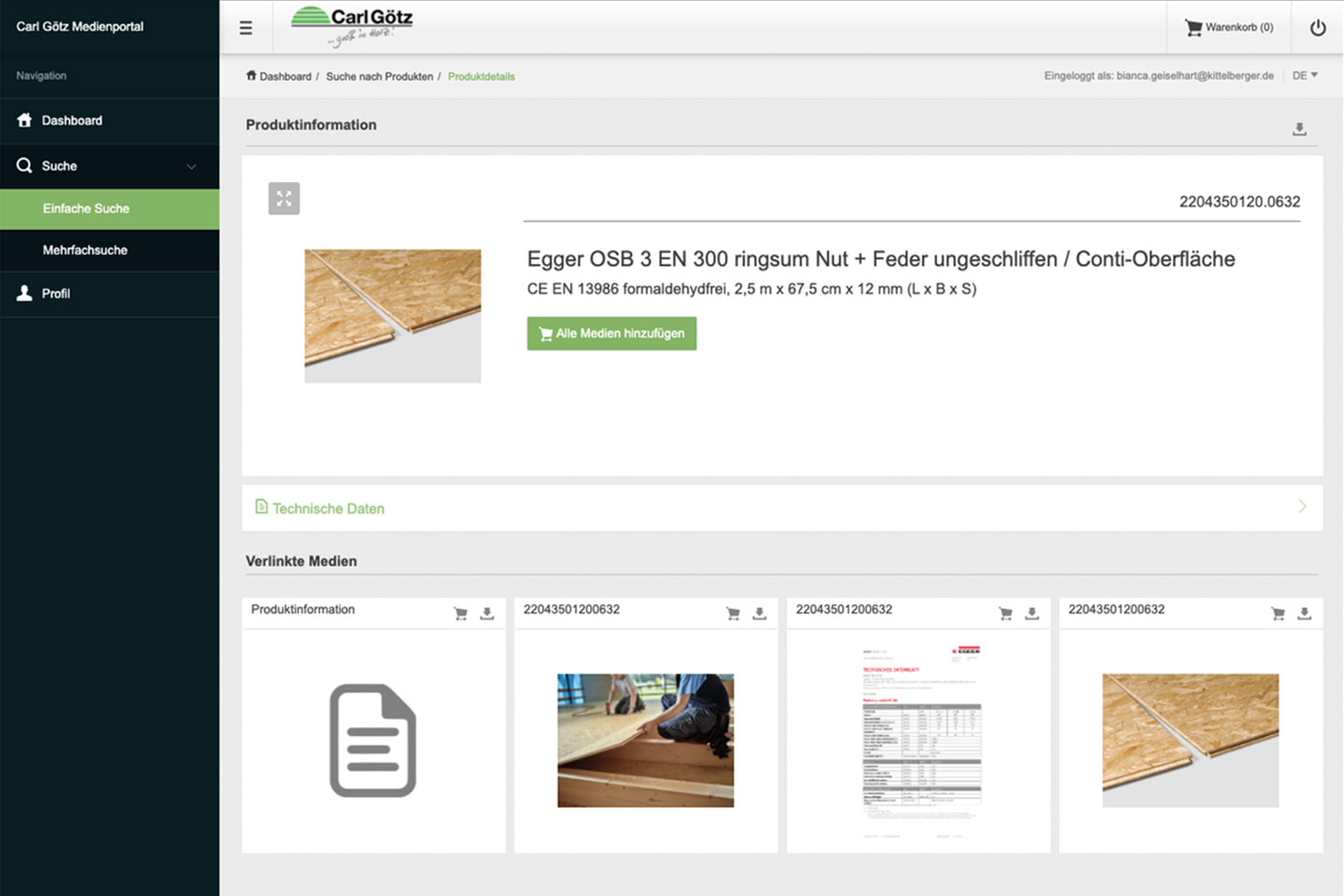Click the Carl Götz logo
Viewport: 1344px width, 896px height.
tap(352, 26)
